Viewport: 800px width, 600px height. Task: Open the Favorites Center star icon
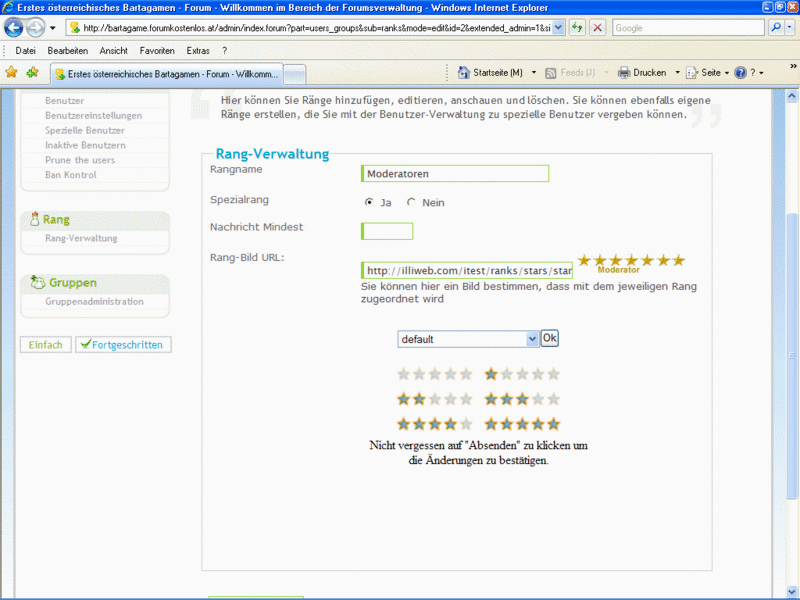[11, 72]
